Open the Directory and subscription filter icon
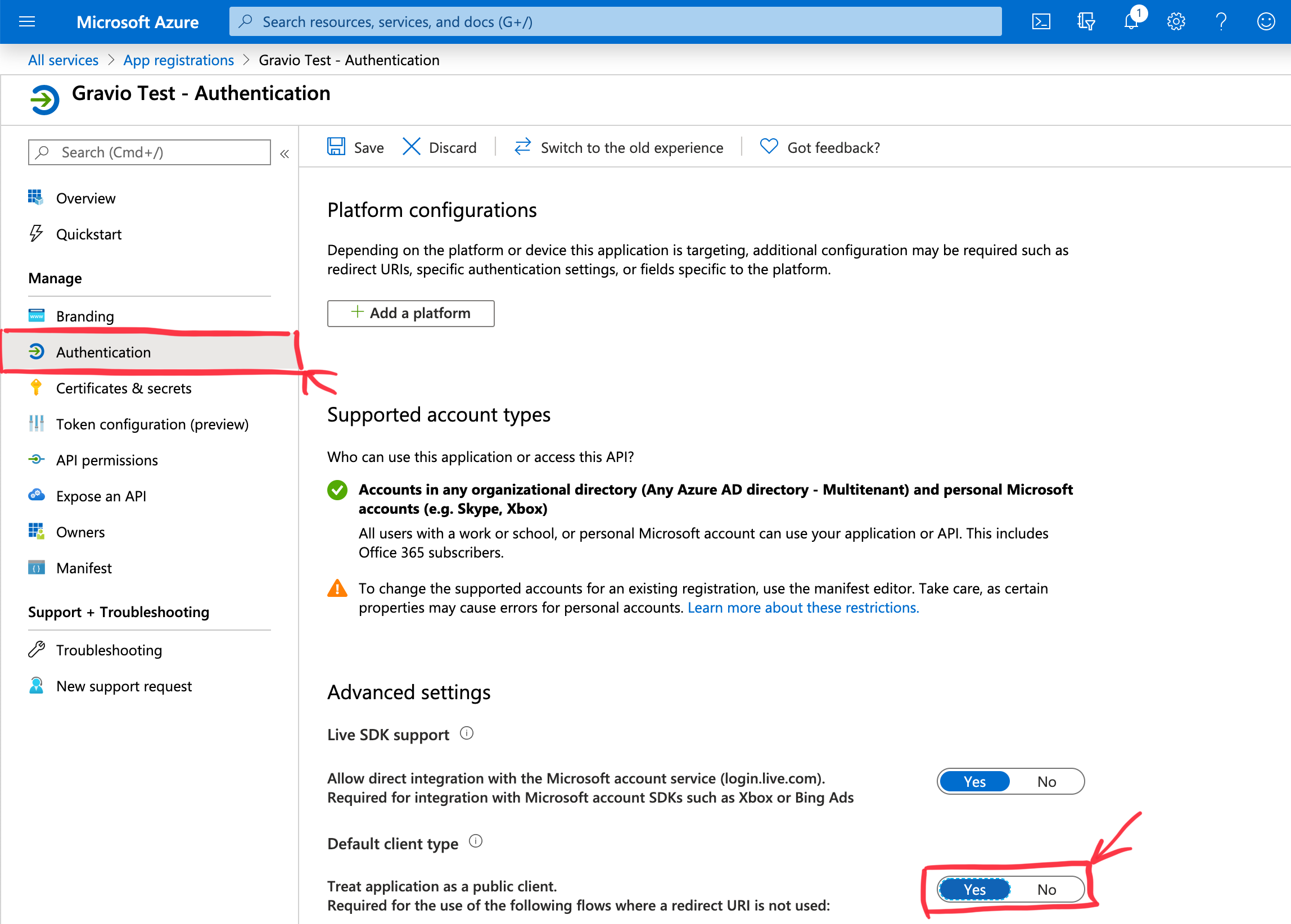 click(1086, 21)
